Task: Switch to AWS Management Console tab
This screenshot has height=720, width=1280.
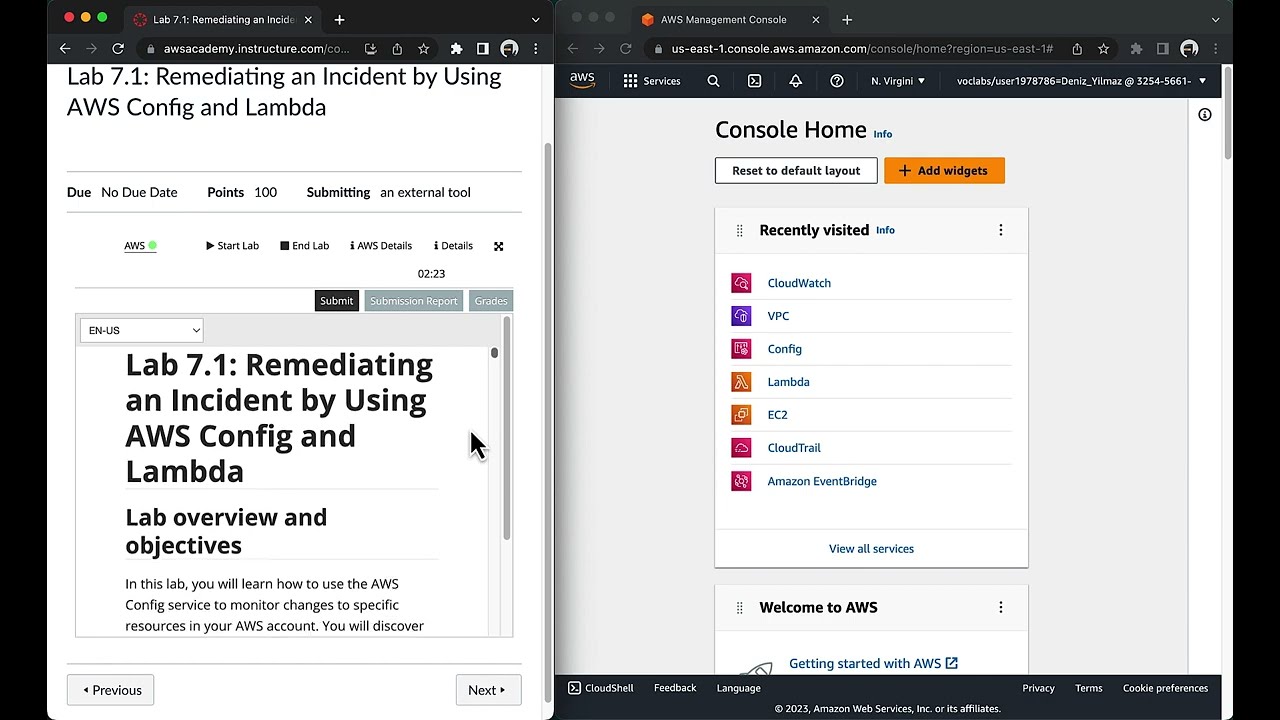Action: (x=730, y=19)
